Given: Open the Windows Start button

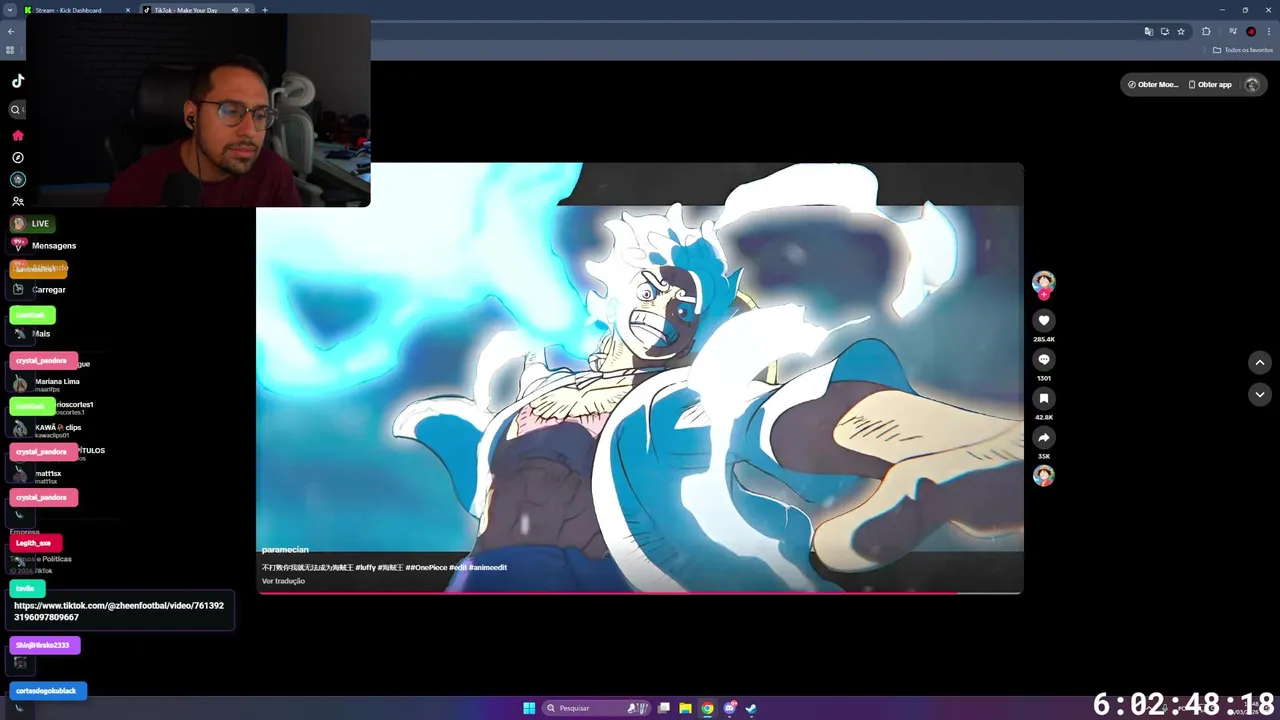Looking at the screenshot, I should click(x=529, y=708).
